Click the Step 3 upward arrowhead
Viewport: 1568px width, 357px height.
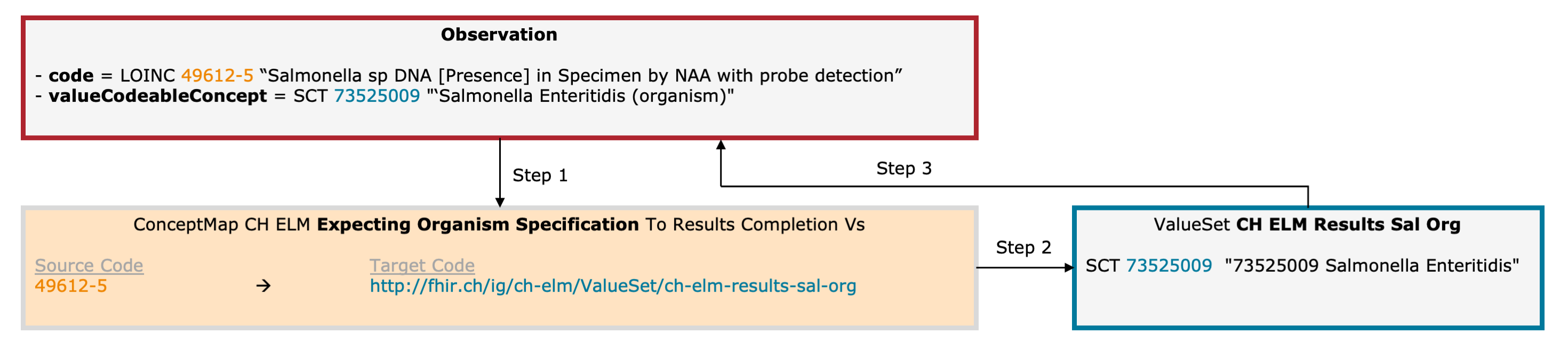[721, 145]
